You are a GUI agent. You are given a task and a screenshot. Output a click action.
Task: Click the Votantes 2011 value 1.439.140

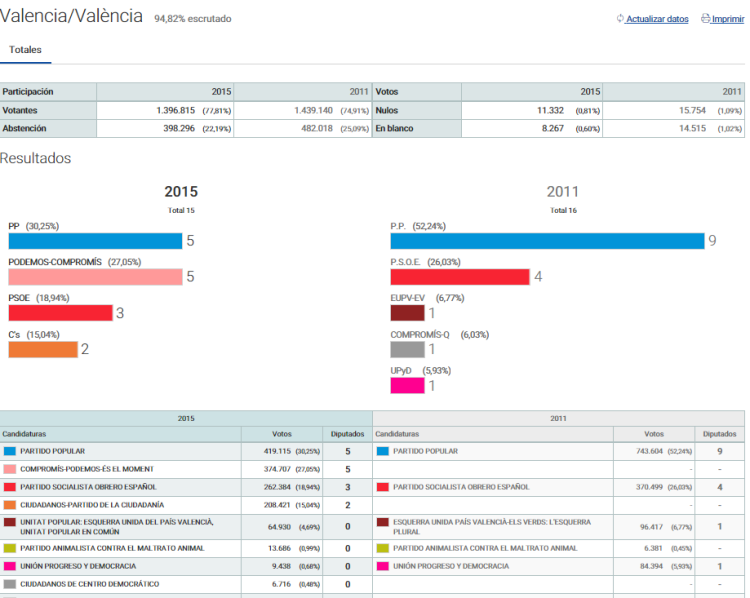point(313,111)
